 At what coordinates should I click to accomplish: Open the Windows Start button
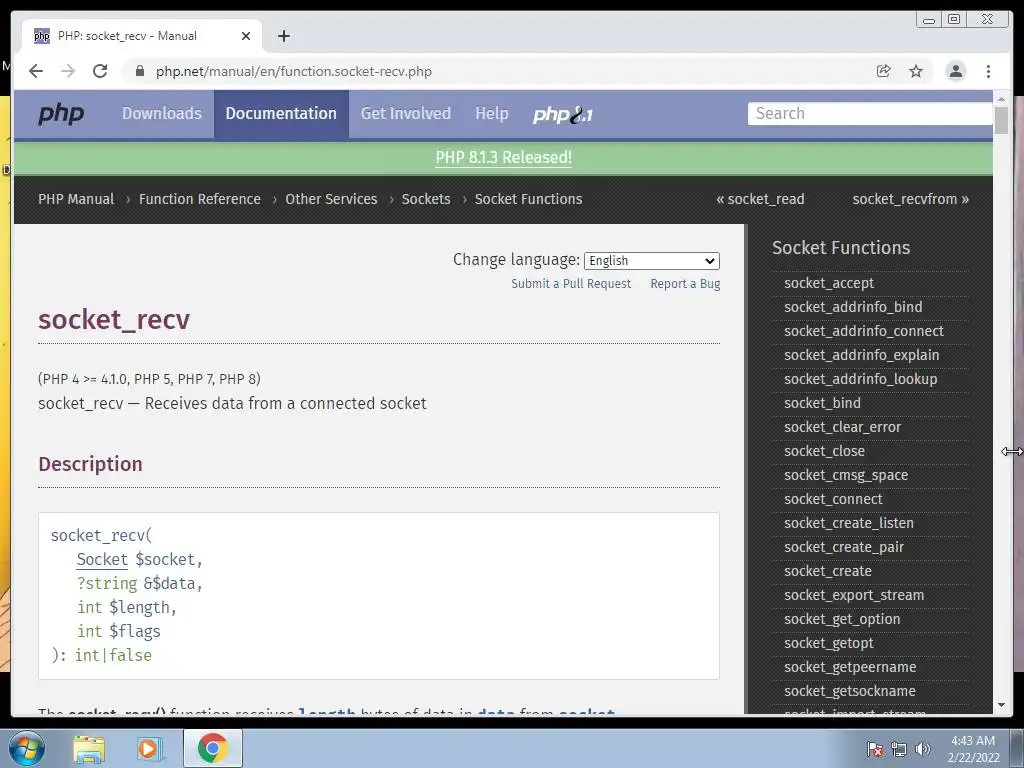[x=27, y=748]
